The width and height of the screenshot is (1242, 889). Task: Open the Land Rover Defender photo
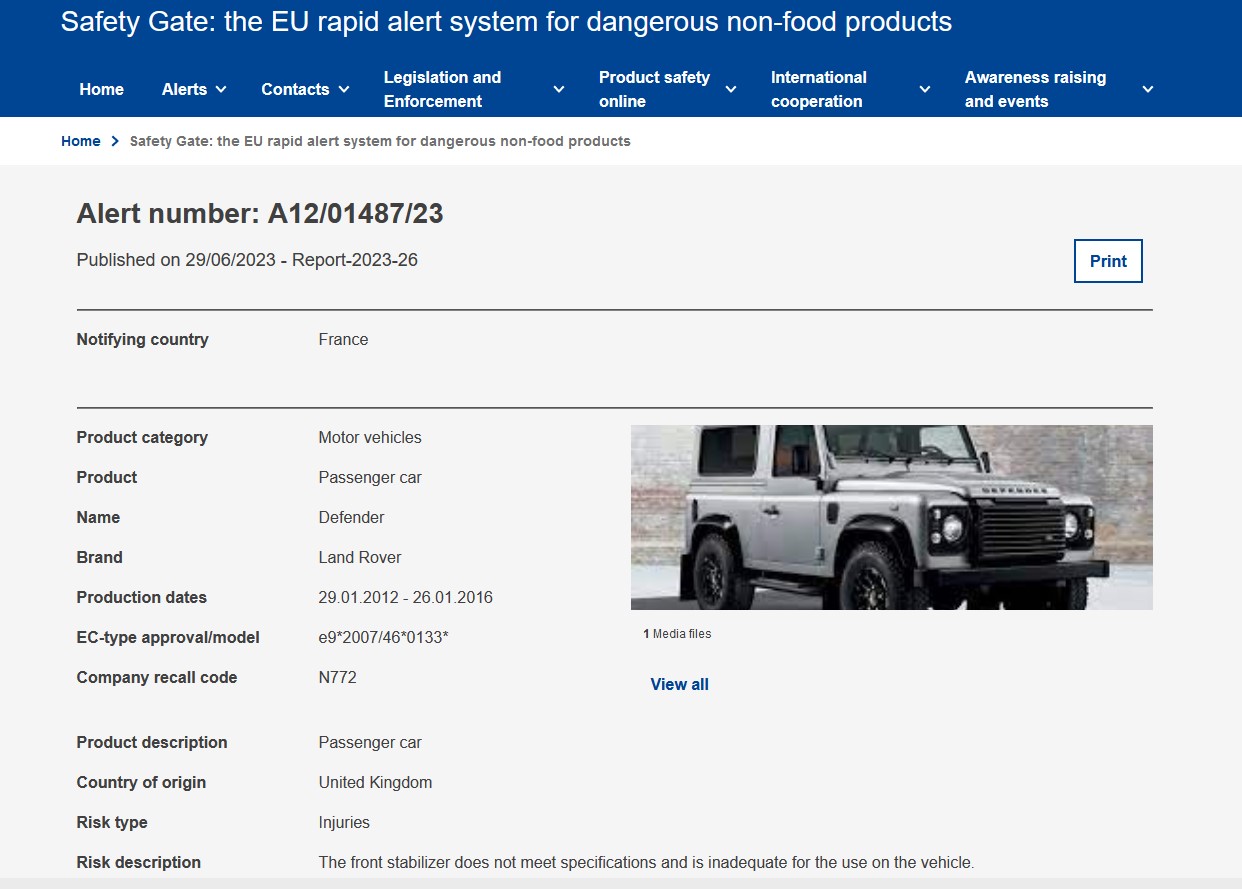(891, 517)
